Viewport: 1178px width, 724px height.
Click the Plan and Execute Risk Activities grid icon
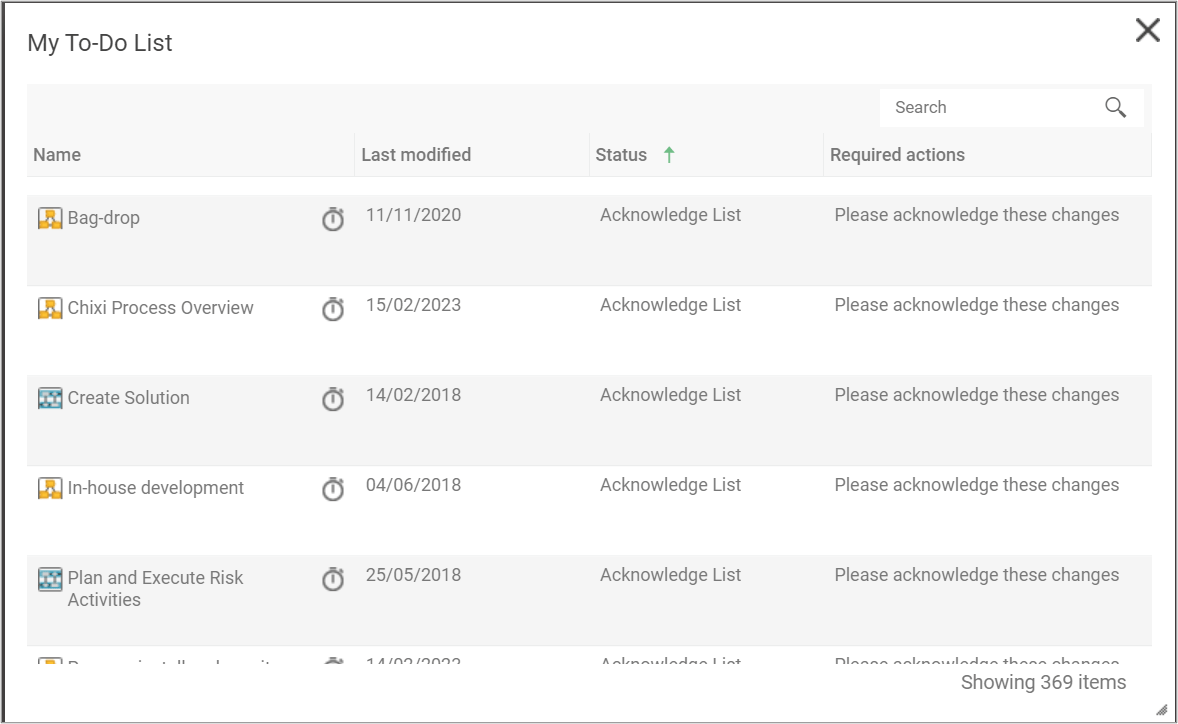50,578
